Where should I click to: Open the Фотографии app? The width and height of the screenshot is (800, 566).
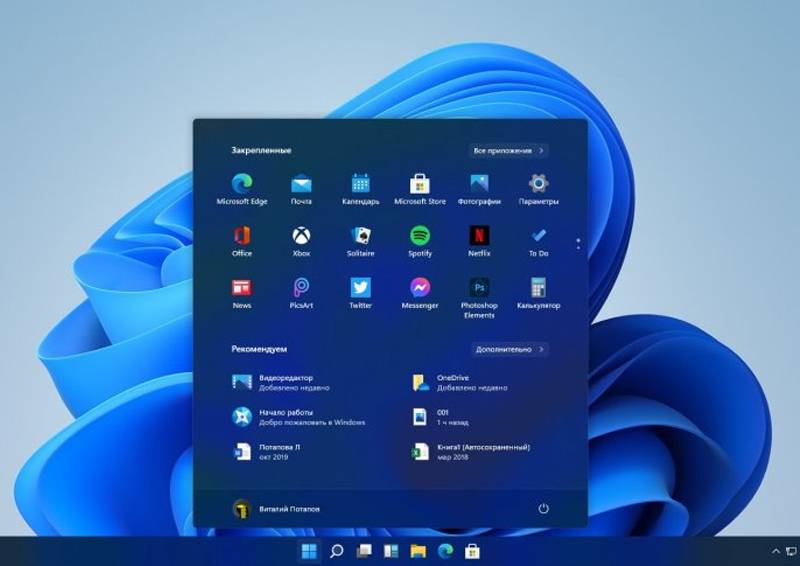tap(479, 189)
